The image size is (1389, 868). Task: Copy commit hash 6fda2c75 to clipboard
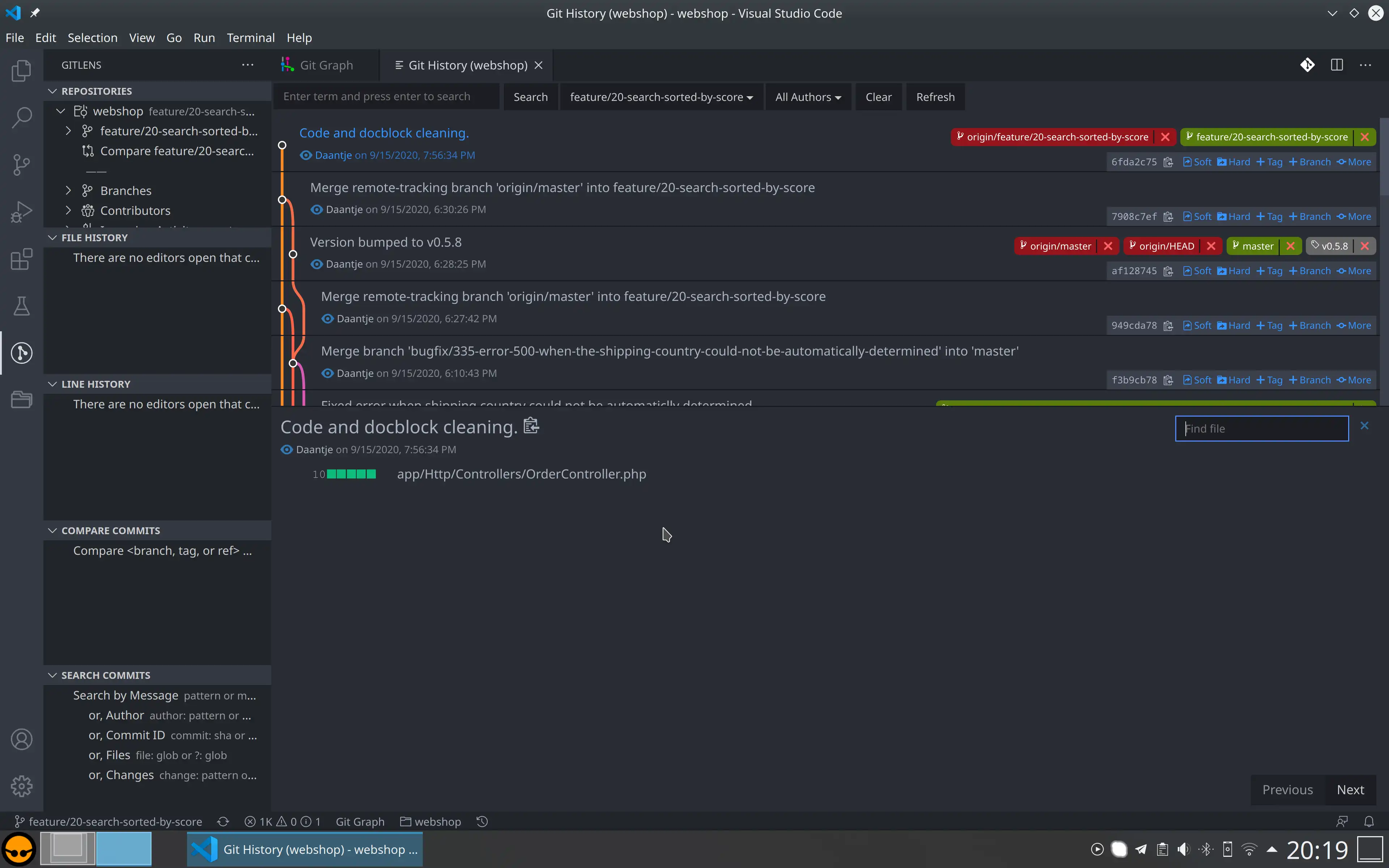click(1168, 162)
